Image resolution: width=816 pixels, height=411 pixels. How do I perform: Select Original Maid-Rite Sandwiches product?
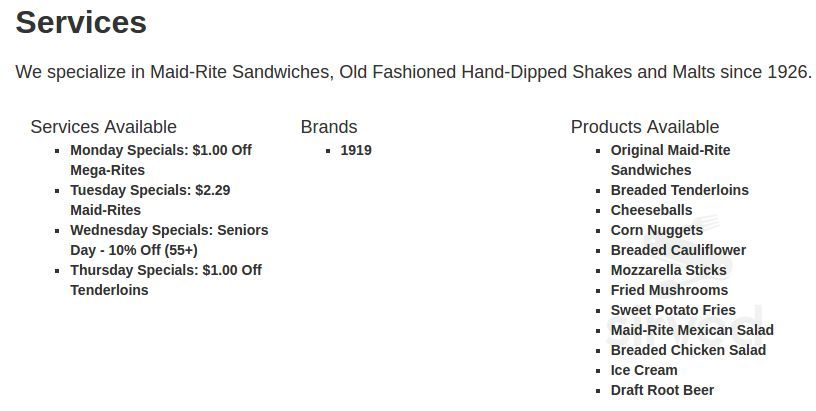pyautogui.click(x=670, y=160)
